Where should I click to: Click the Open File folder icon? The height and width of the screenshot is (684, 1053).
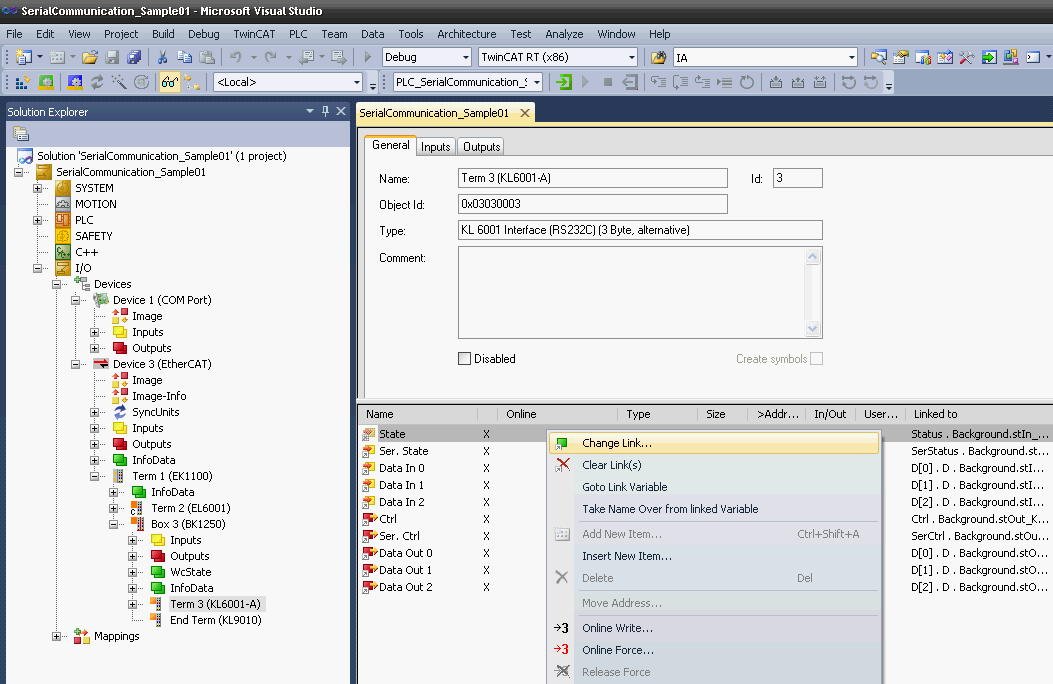90,58
